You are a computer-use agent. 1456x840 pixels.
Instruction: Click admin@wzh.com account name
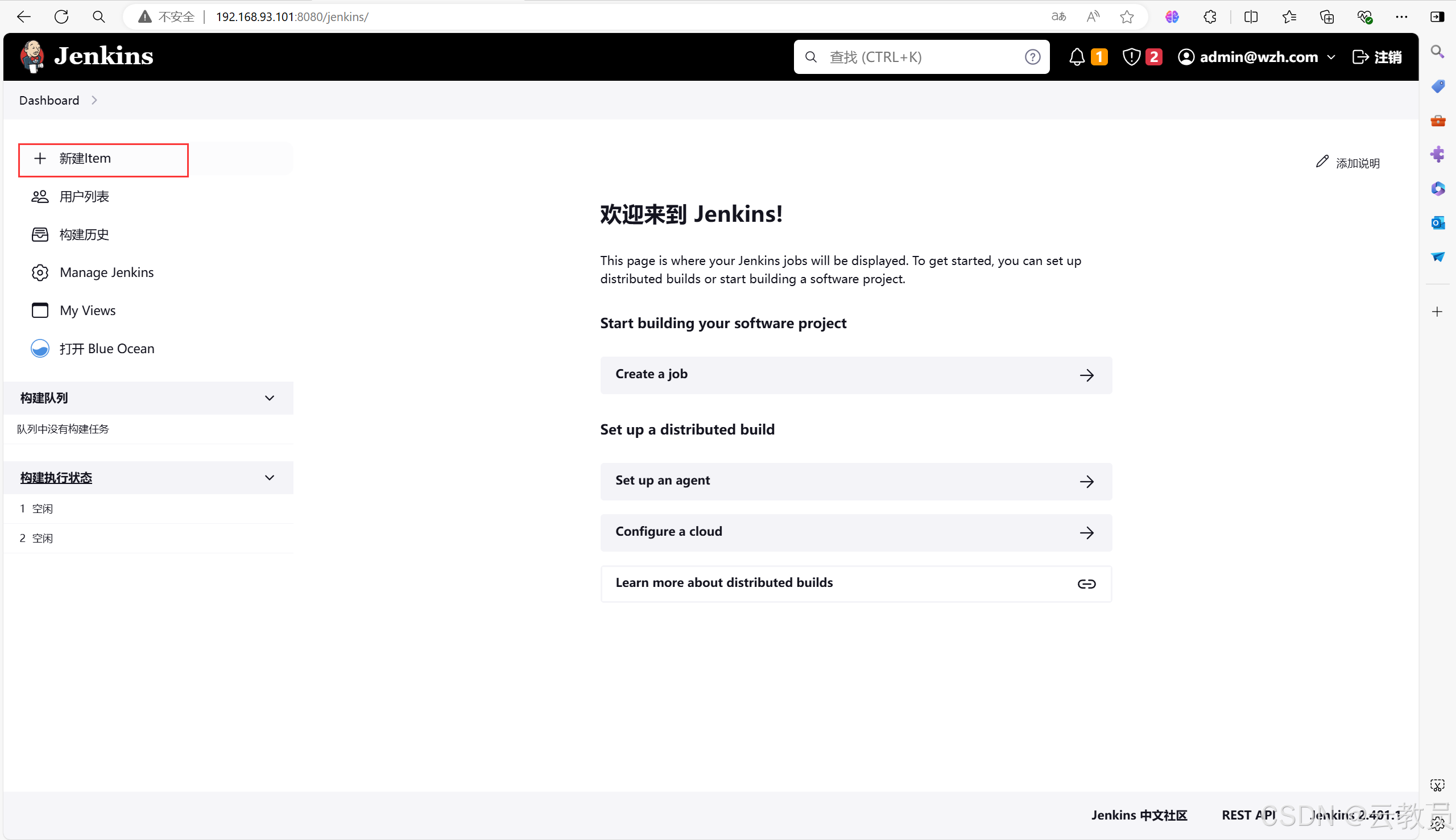(1259, 57)
